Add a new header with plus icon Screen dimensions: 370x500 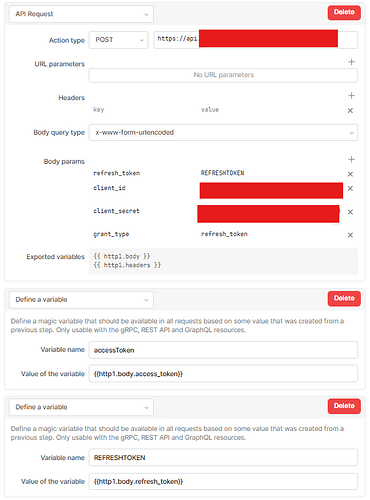[x=351, y=96]
